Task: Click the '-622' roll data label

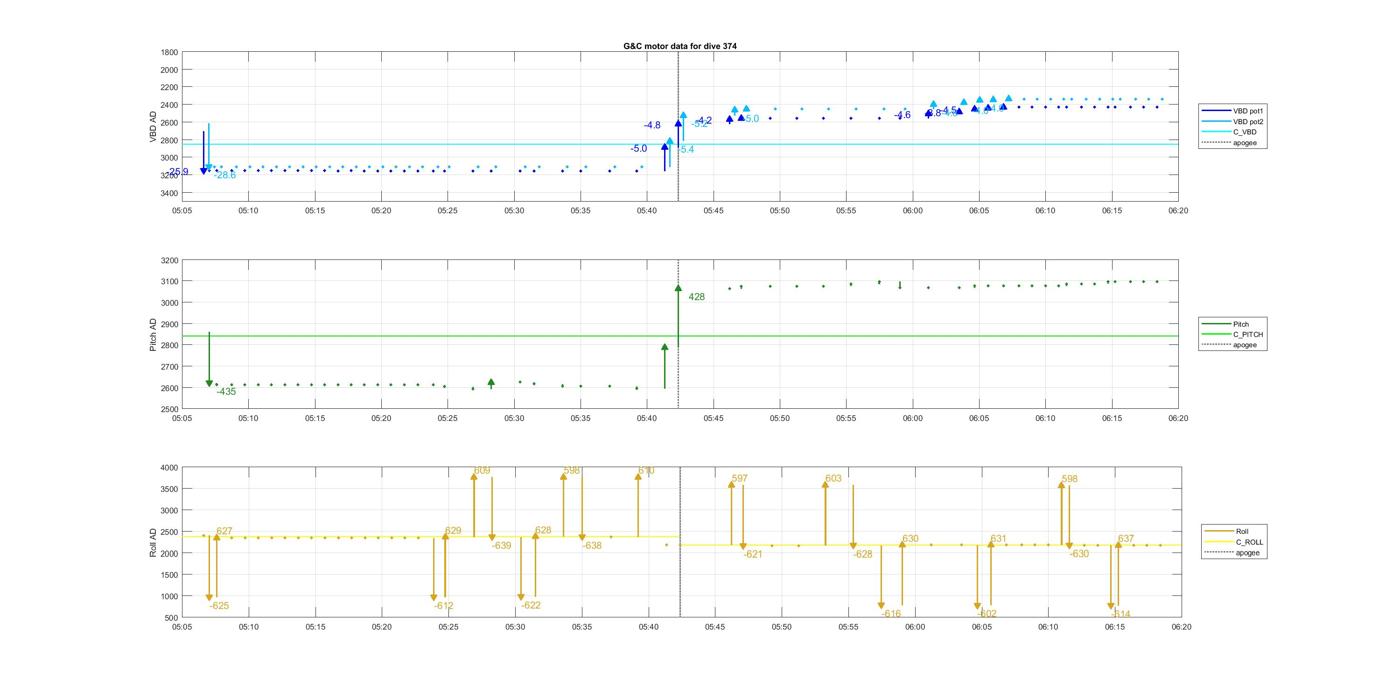Action: (x=531, y=605)
